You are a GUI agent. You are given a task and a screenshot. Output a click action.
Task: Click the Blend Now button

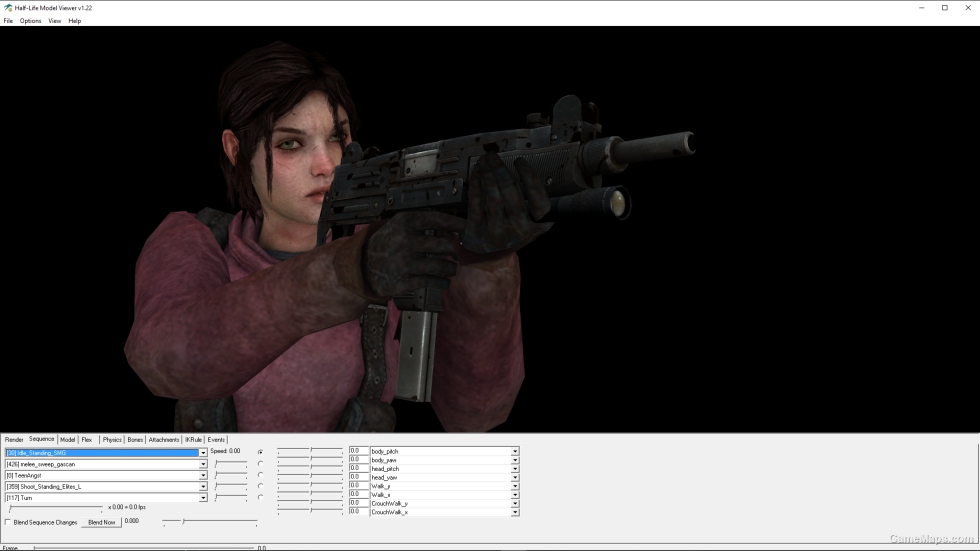click(101, 522)
